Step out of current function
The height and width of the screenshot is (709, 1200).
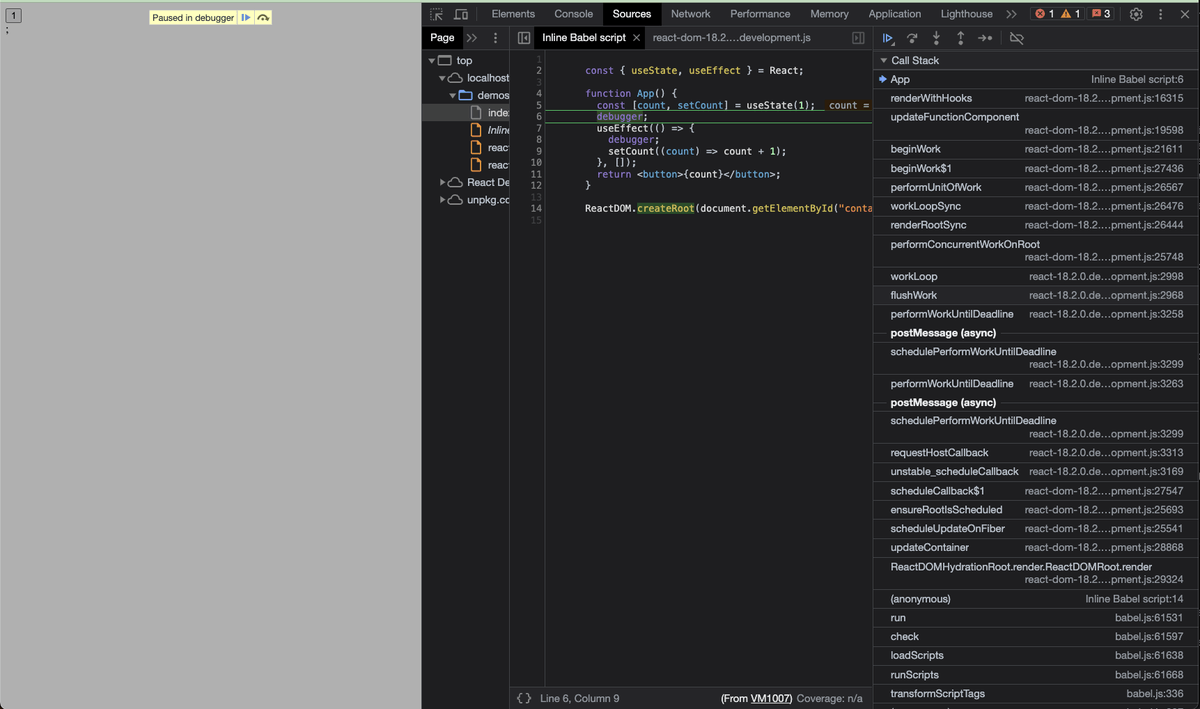960,38
